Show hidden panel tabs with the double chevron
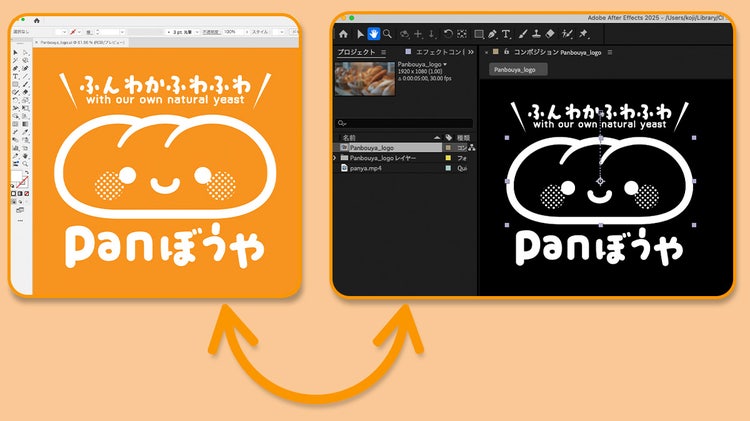 471,52
